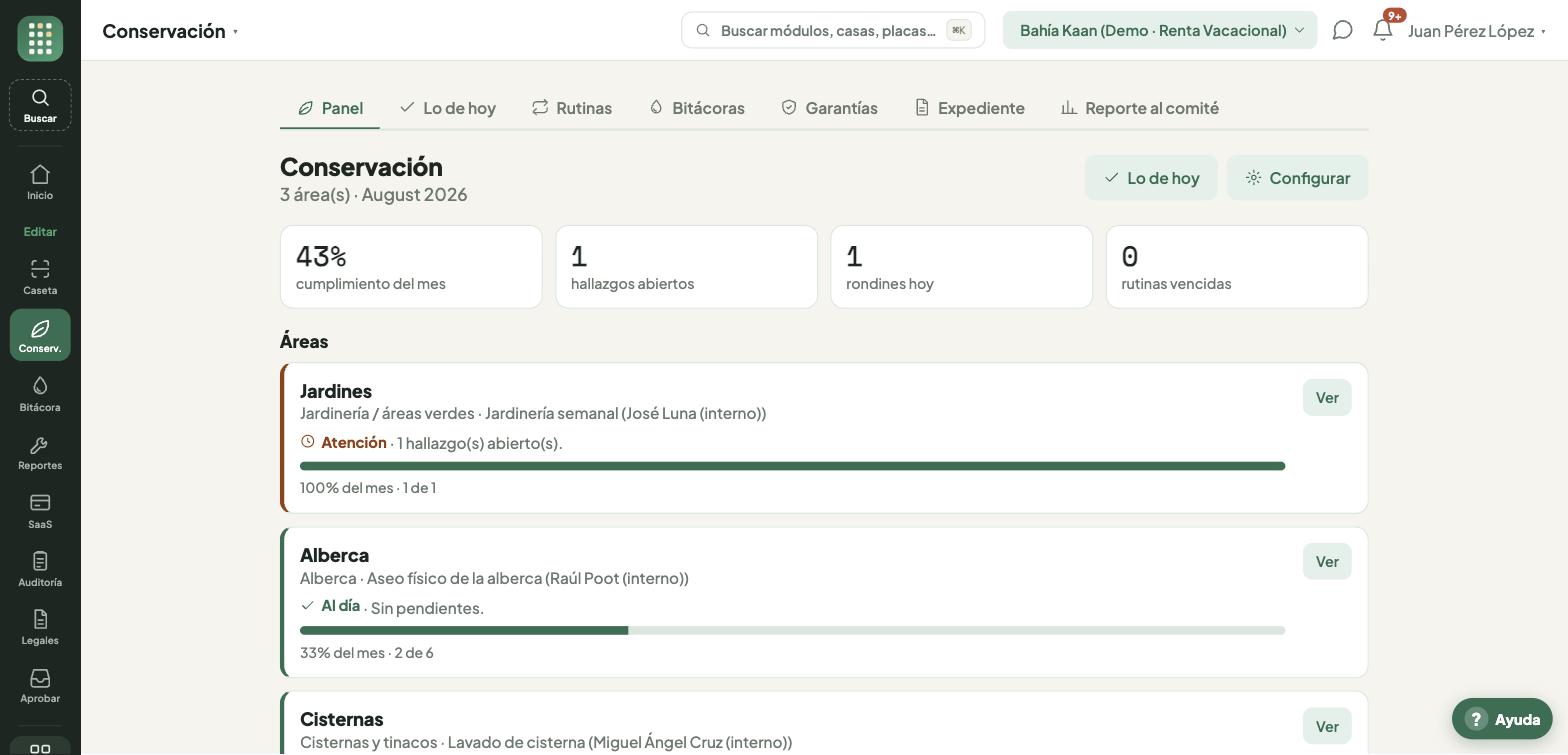Click the rondines hoy stat card
This screenshot has height=755, width=1568.
click(962, 267)
